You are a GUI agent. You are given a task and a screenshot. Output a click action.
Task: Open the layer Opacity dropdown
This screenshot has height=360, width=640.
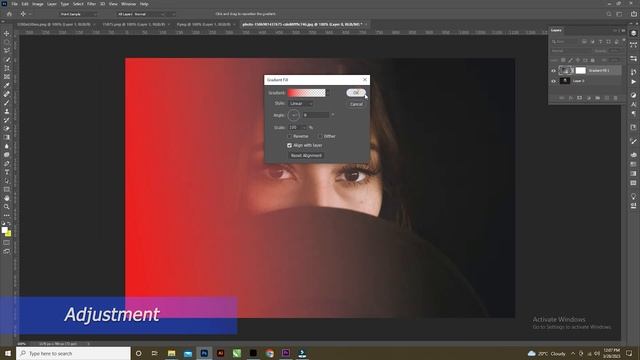[x=615, y=51]
